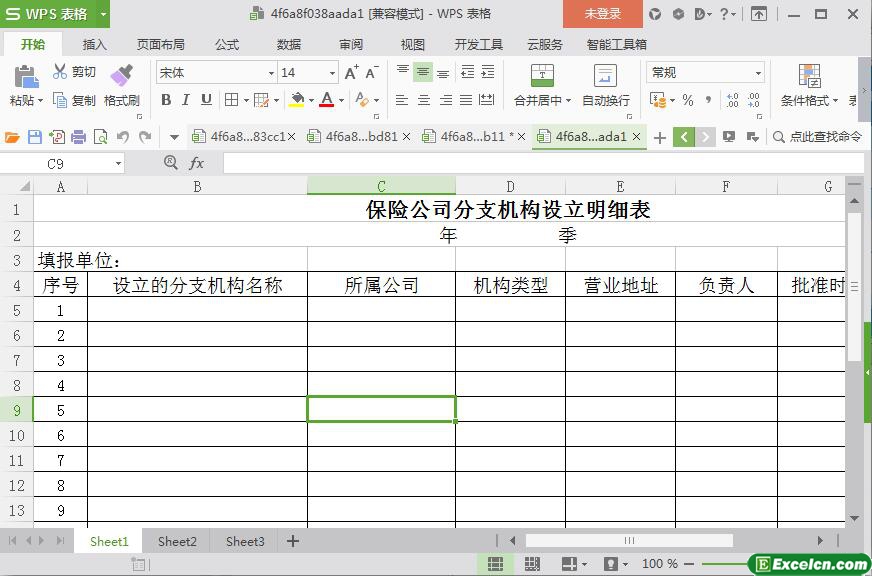The width and height of the screenshot is (872, 576).
Task: Click the Merge and Center icon
Action: (x=542, y=76)
